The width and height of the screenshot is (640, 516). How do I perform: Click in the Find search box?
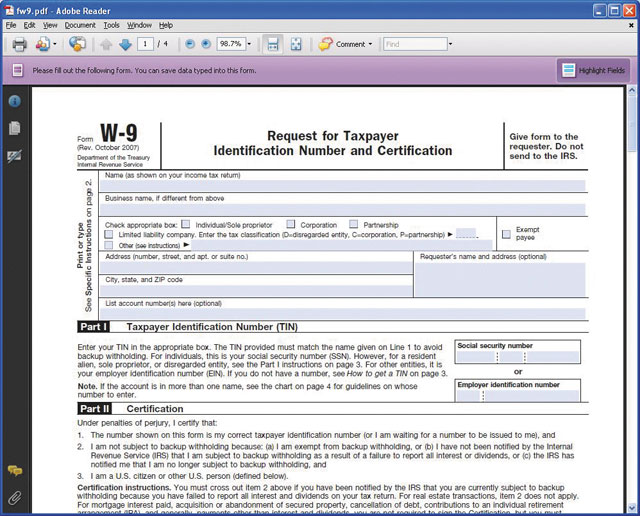point(416,44)
